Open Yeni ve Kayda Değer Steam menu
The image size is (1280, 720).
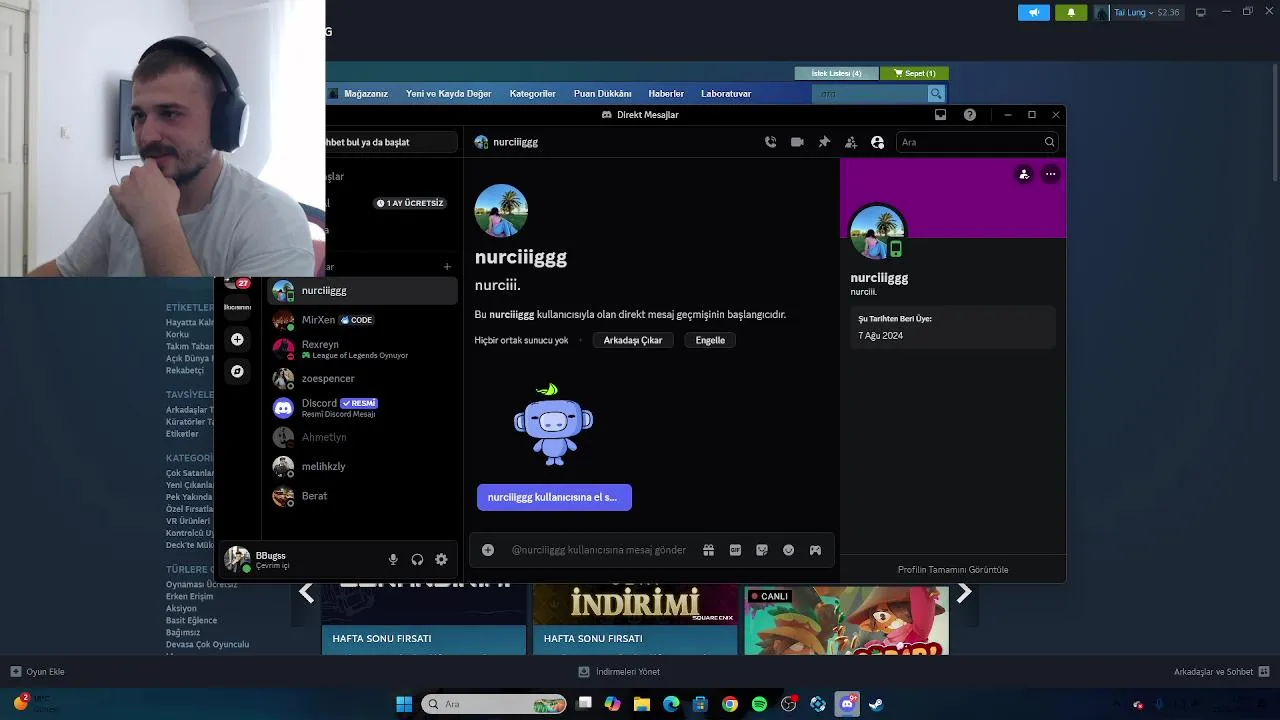pos(448,94)
